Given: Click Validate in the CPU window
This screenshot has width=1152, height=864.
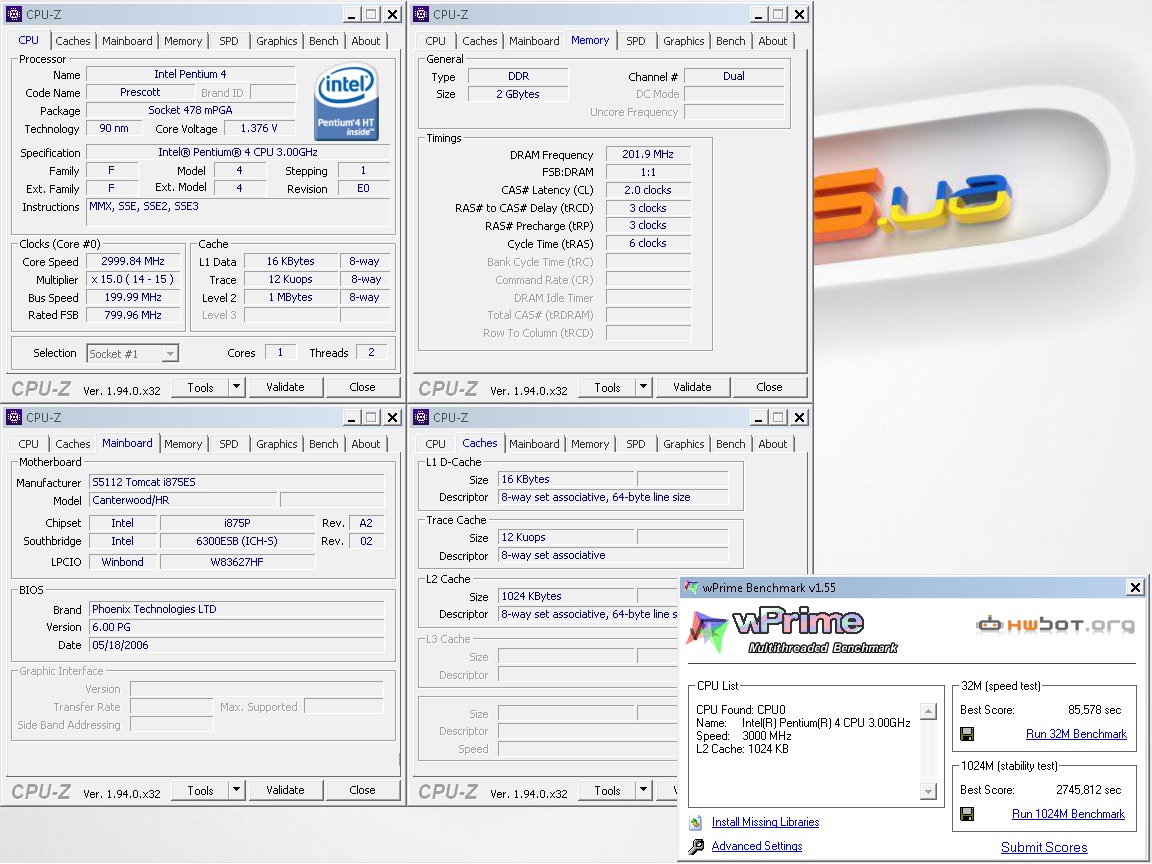Looking at the screenshot, I should pos(285,386).
